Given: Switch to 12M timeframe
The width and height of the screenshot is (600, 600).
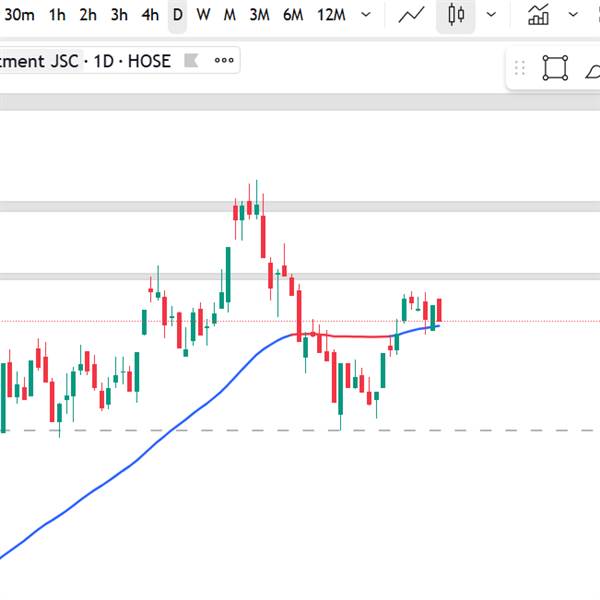Looking at the screenshot, I should [x=331, y=15].
